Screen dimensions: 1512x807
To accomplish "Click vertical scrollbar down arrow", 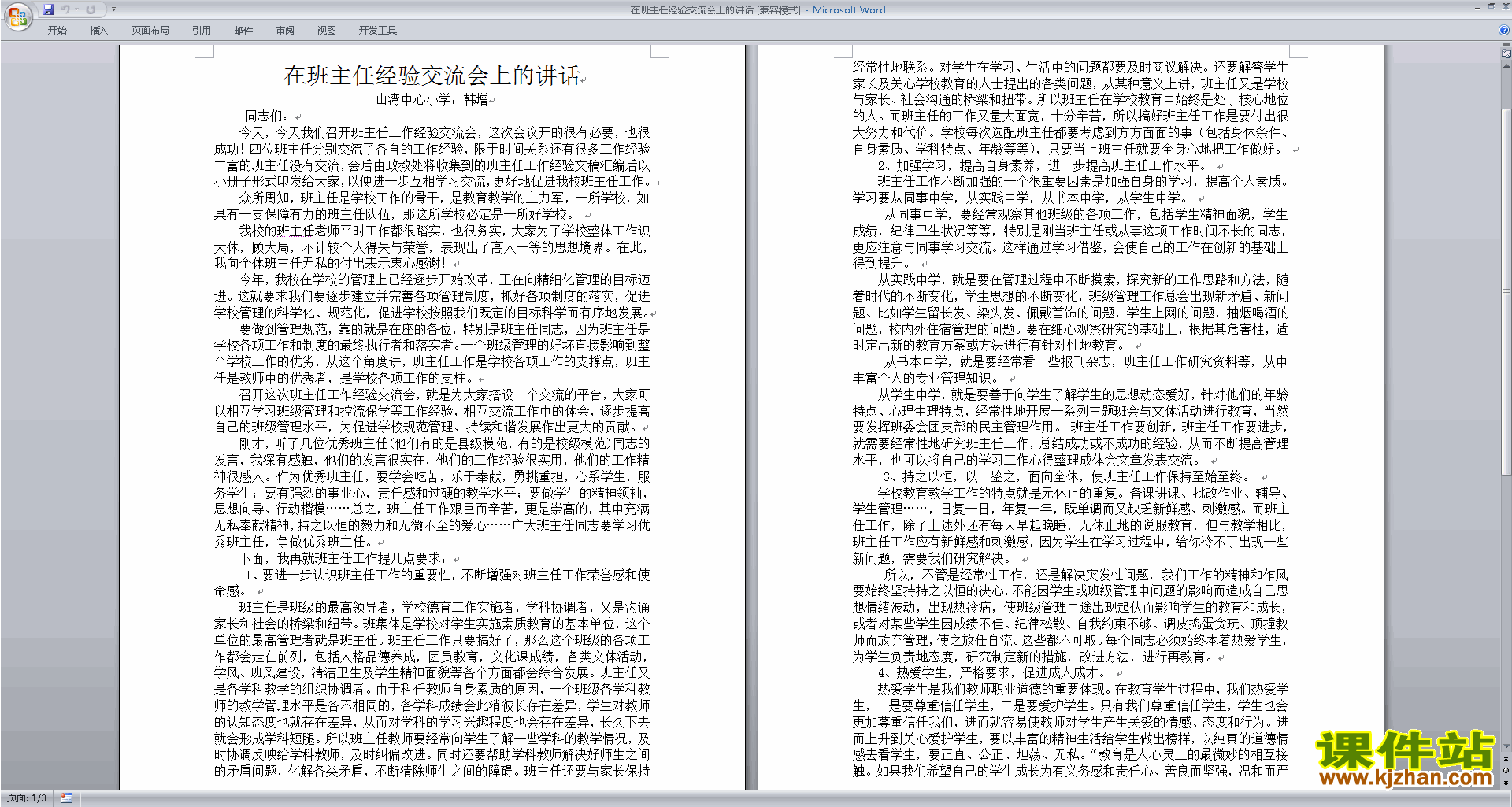I will (x=1506, y=746).
